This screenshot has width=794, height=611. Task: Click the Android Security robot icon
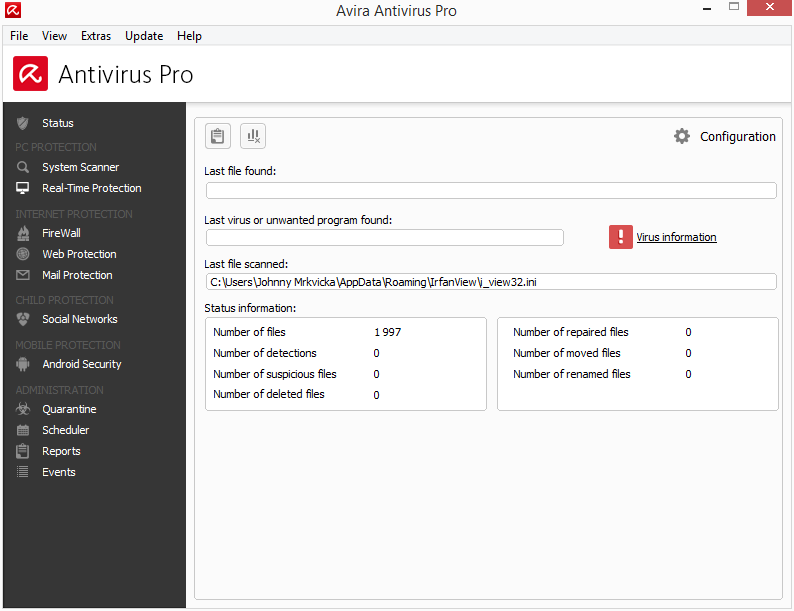[22, 364]
